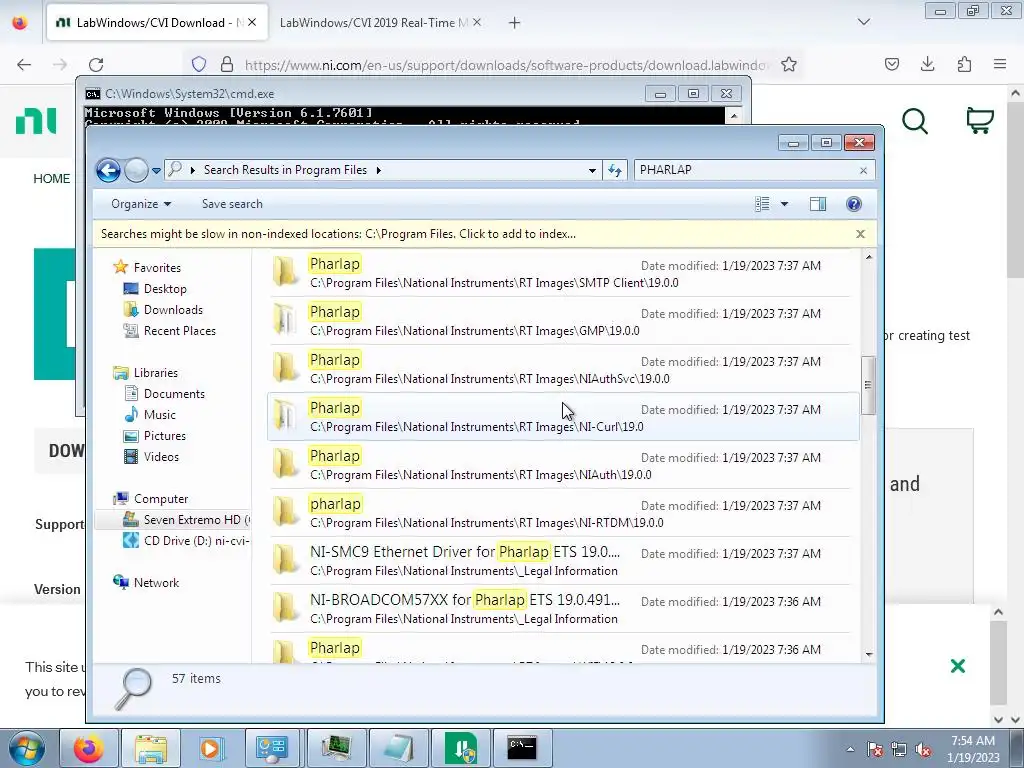Open Favorites in navigation pane
Screen dimensions: 1024x768
click(x=157, y=268)
